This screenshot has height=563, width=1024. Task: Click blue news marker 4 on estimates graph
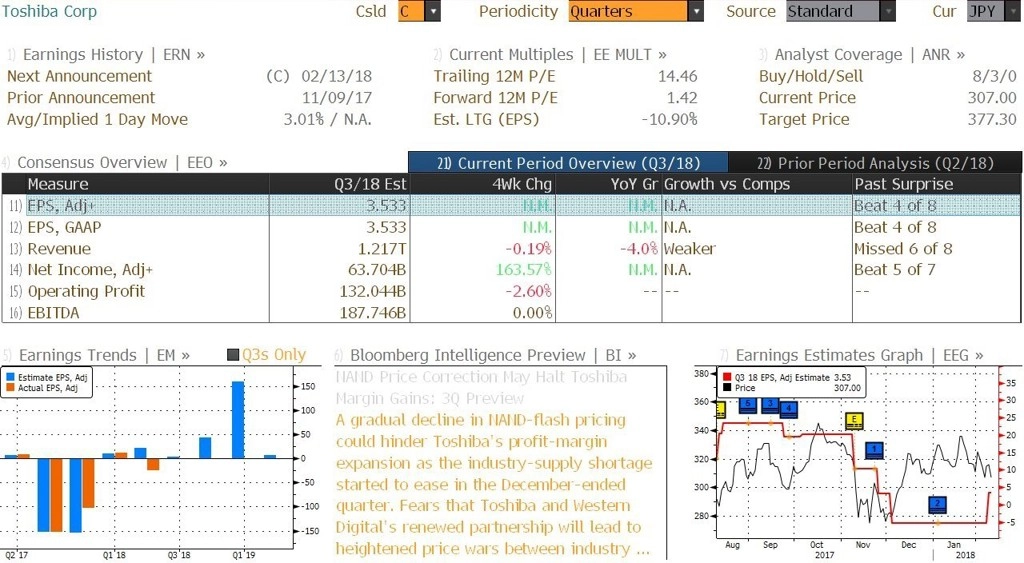(789, 410)
